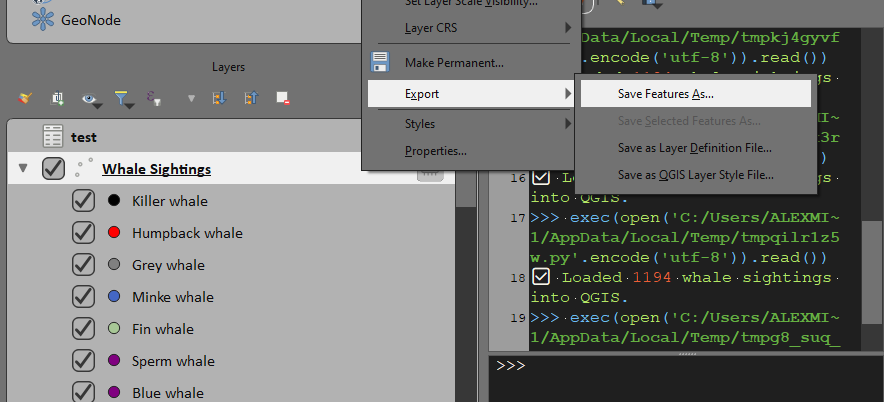This screenshot has width=884, height=402.
Task: Open the Manage Map Themes eye menu
Action: [x=90, y=99]
